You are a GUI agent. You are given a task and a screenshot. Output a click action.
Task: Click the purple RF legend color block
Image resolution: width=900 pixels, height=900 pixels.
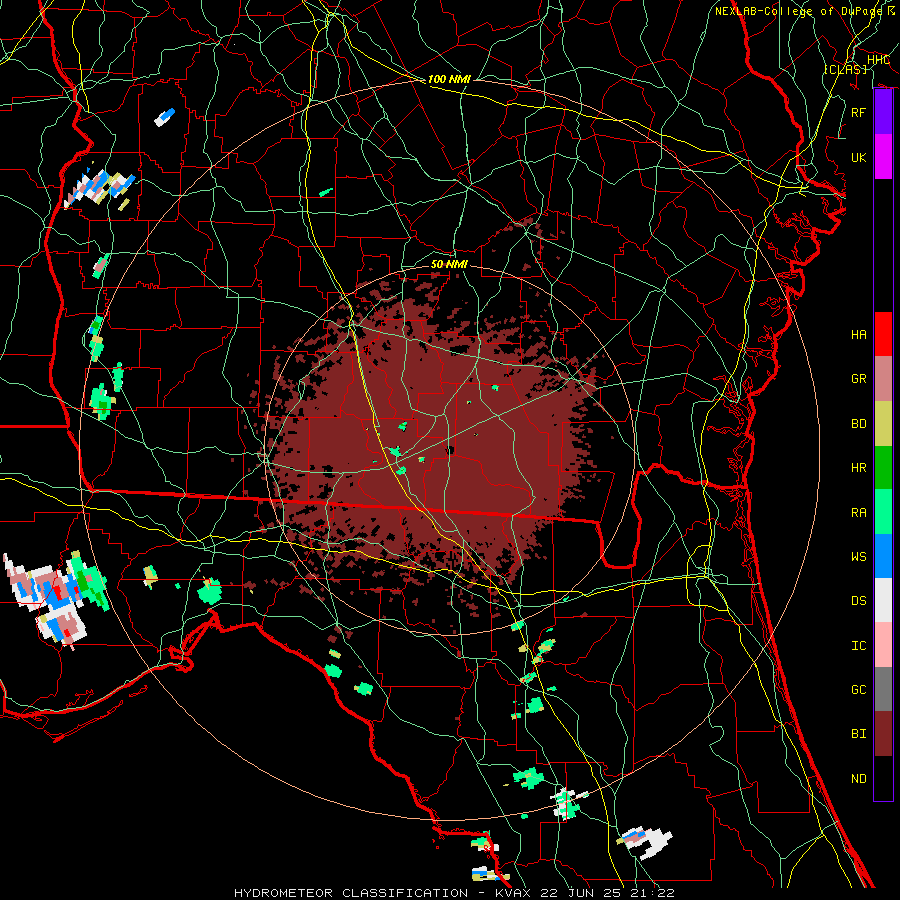click(883, 112)
